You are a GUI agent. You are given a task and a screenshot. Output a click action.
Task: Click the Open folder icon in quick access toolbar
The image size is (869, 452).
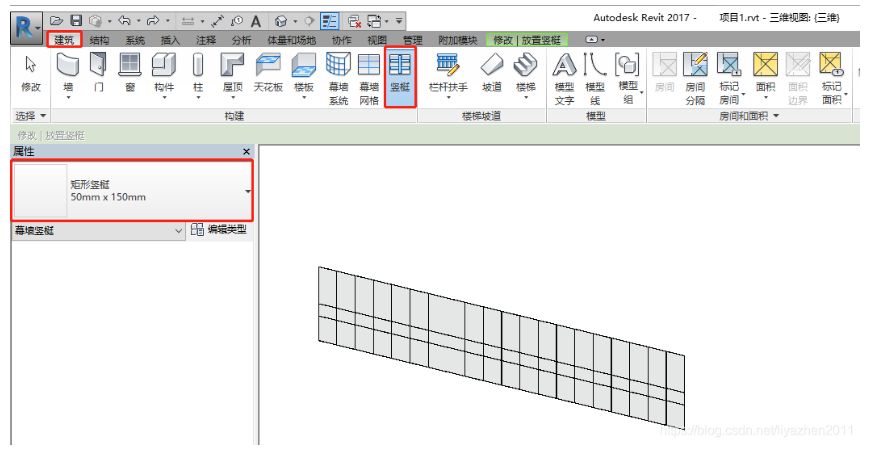(x=56, y=21)
